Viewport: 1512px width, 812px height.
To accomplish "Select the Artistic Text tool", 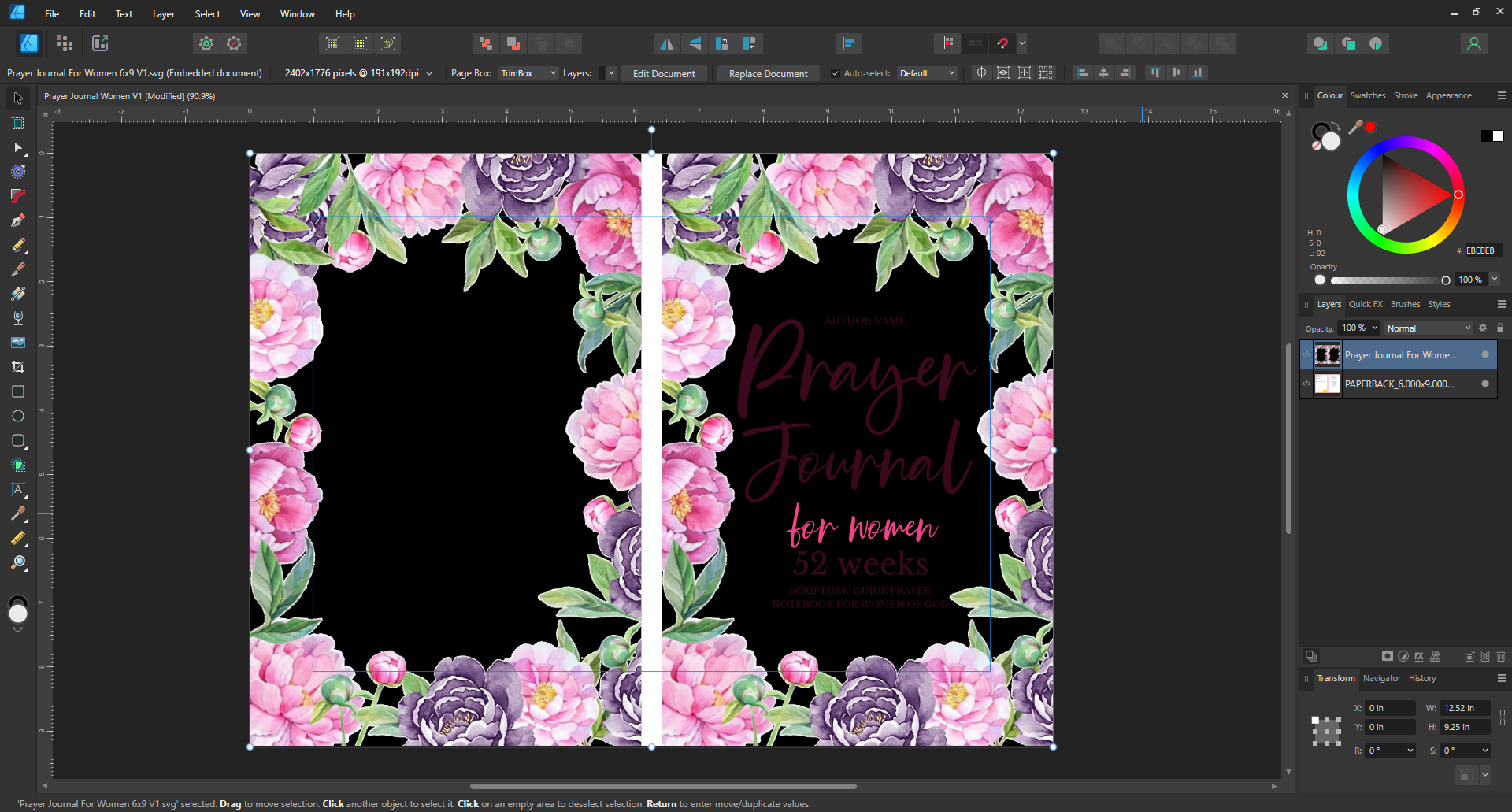I will click(18, 489).
